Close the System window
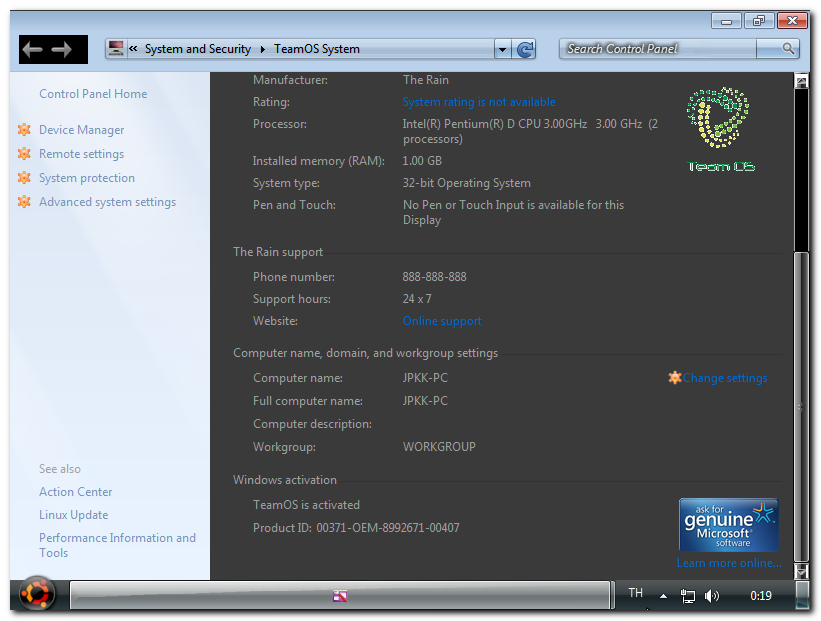Screen dimensions: 821x621 pyautogui.click(x=792, y=21)
